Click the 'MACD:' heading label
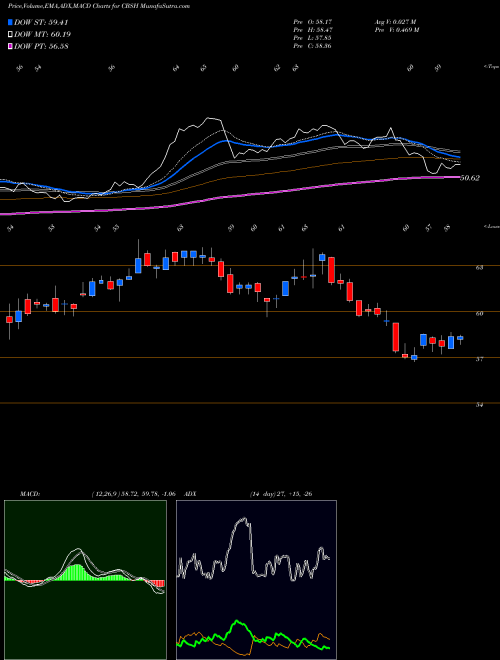The height and width of the screenshot is (660, 500). 29,494
